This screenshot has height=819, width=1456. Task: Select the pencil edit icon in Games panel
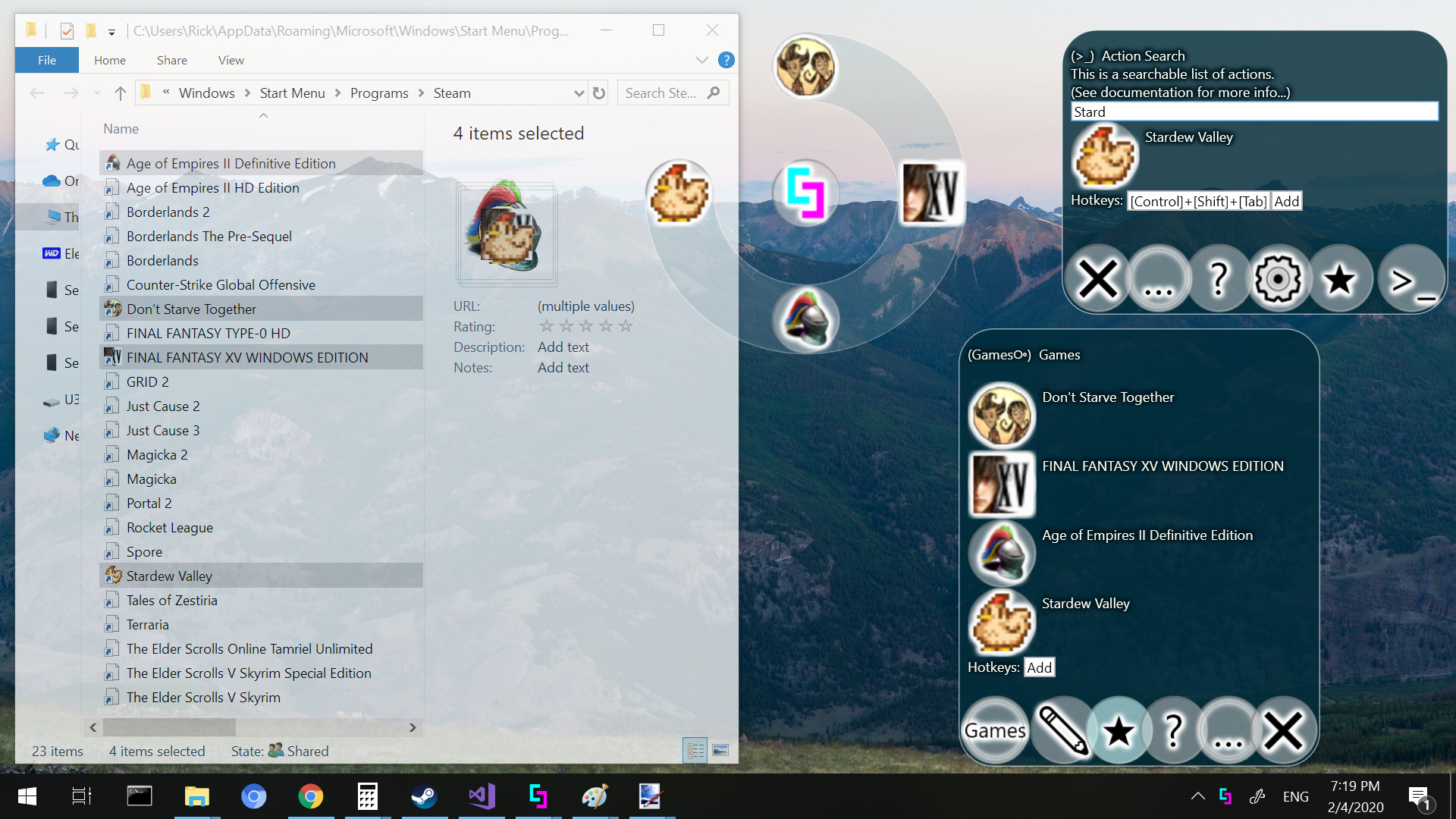(1063, 730)
